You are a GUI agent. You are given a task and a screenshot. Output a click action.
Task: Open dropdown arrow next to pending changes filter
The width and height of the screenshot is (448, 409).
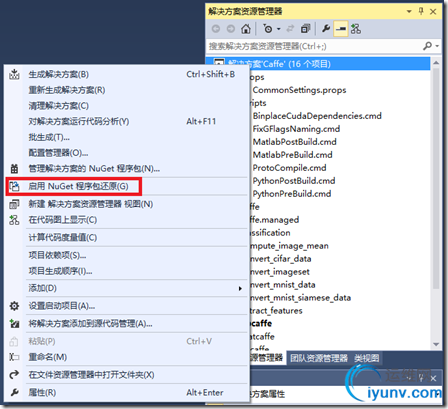click(x=279, y=29)
